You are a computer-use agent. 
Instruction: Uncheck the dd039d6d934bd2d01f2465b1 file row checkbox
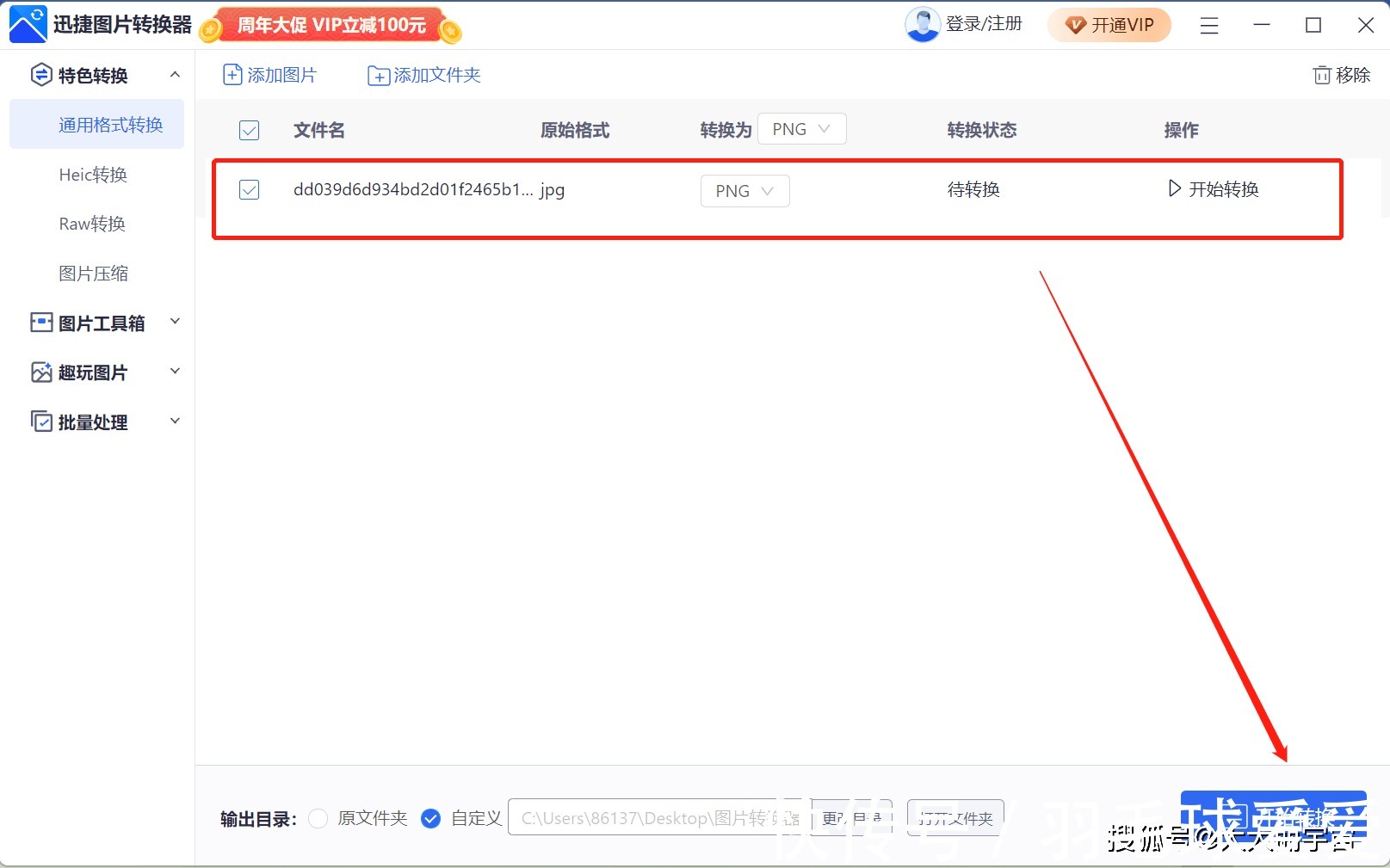point(249,189)
